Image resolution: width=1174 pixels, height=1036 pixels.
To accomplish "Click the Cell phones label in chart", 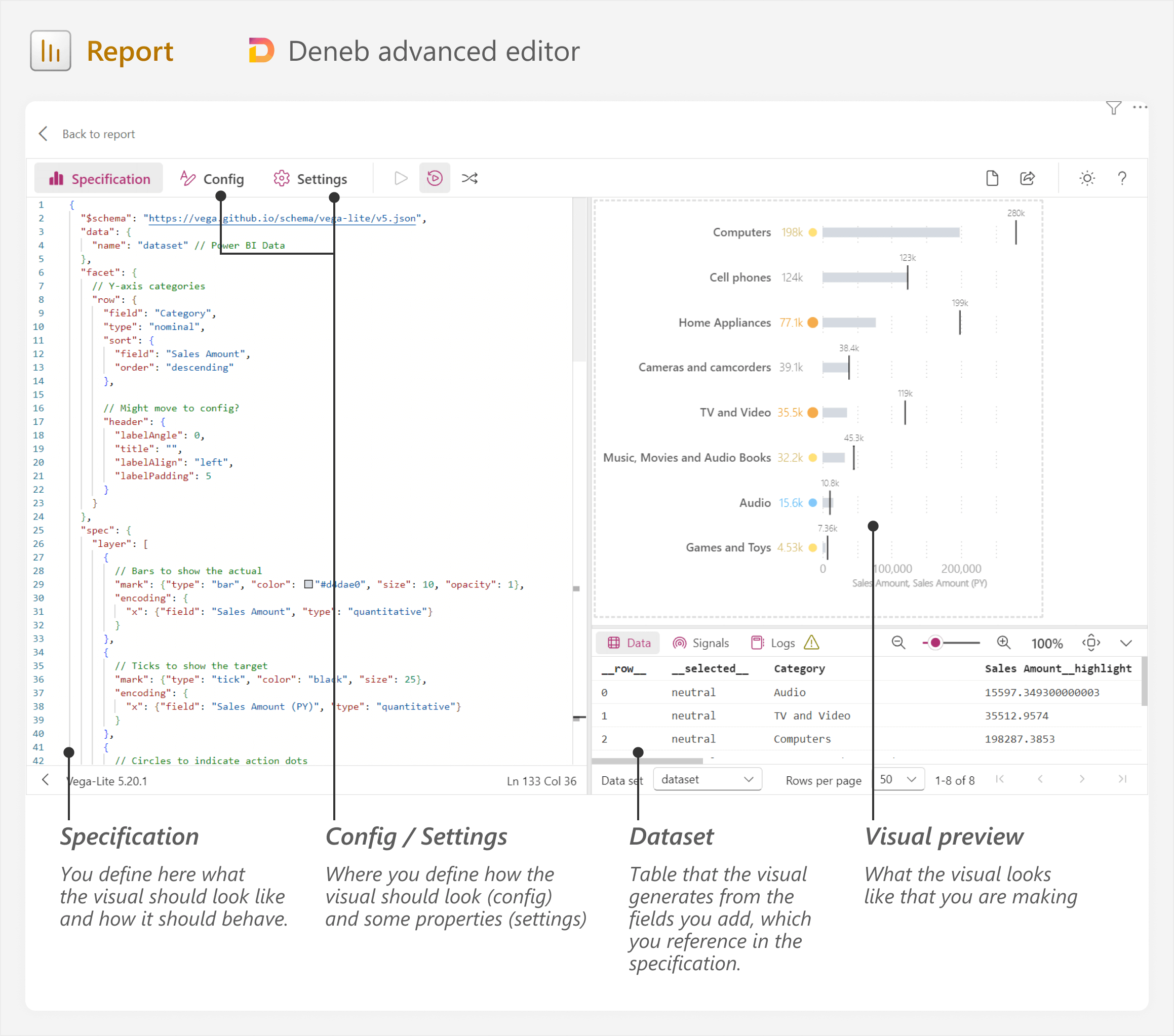I will [x=740, y=277].
